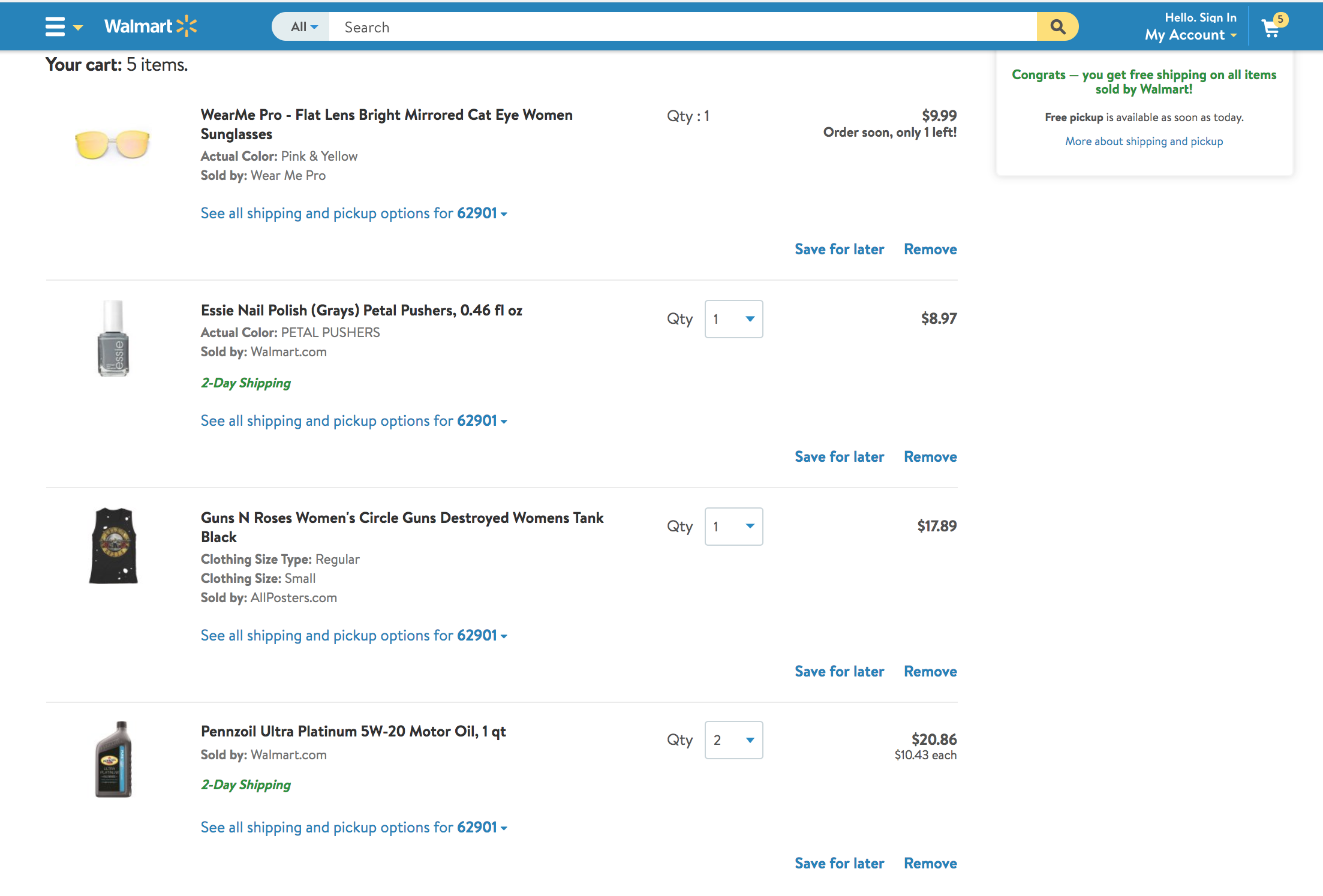Open the All departments search dropdown
Screen dimensions: 1323x896
click(x=303, y=27)
